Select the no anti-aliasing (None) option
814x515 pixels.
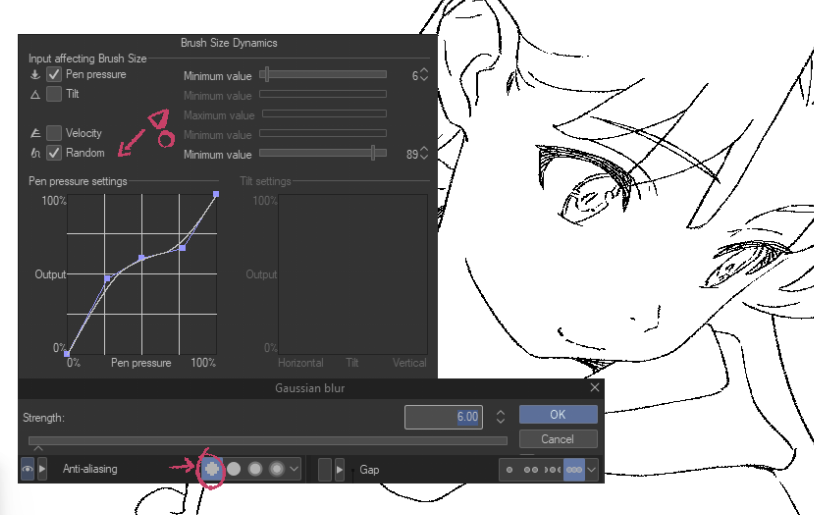[211, 469]
